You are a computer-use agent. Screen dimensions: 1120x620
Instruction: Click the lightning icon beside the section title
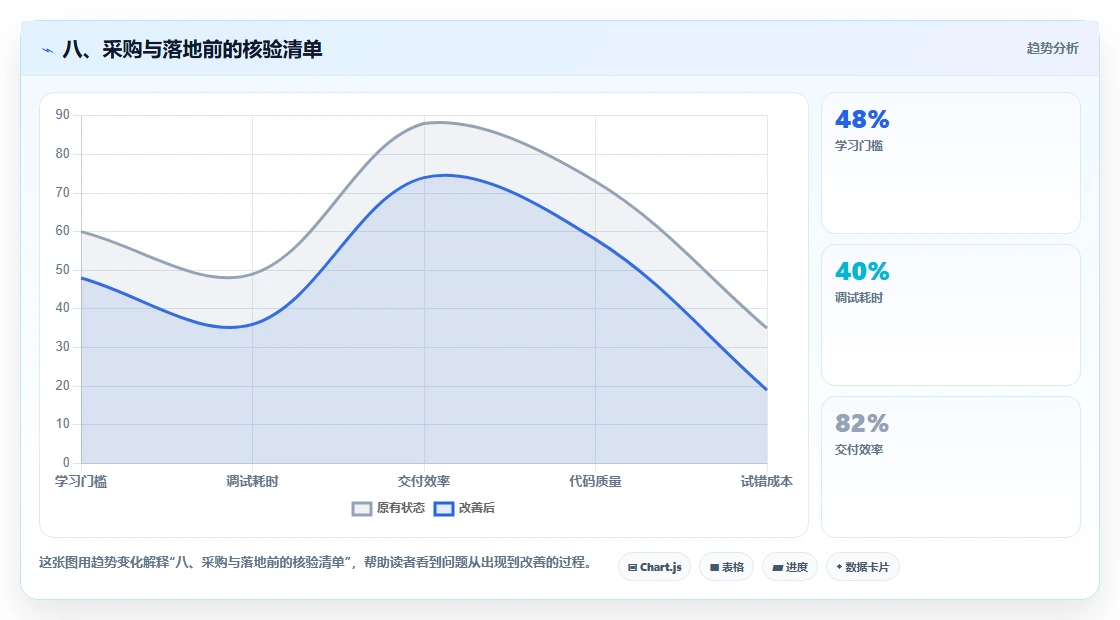[48, 50]
